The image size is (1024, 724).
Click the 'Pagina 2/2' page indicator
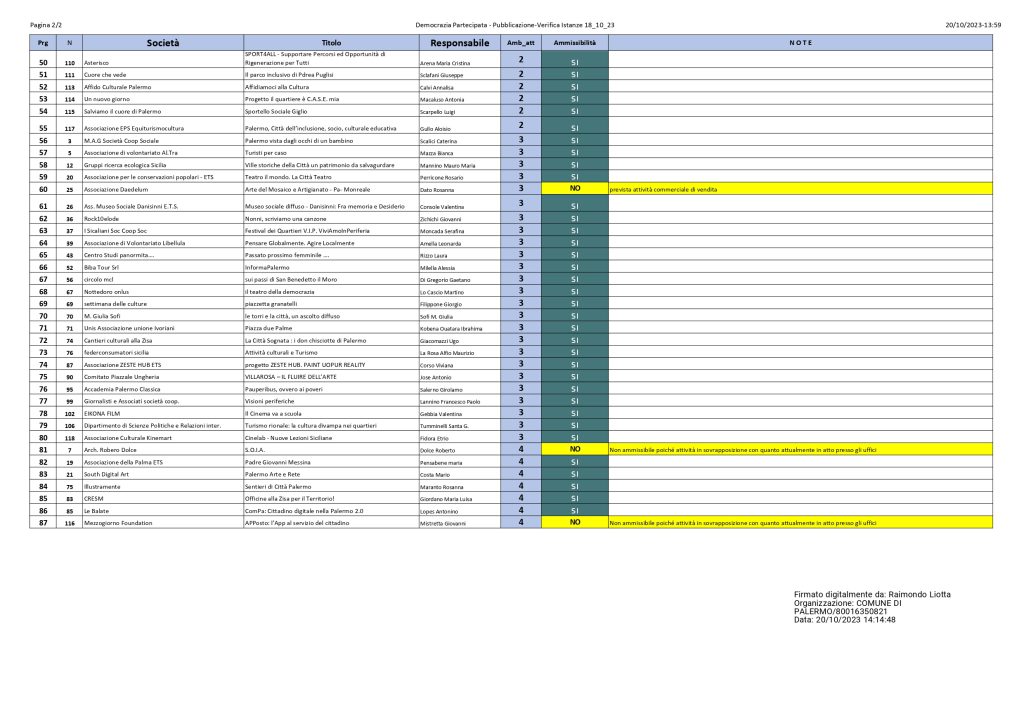(46, 25)
